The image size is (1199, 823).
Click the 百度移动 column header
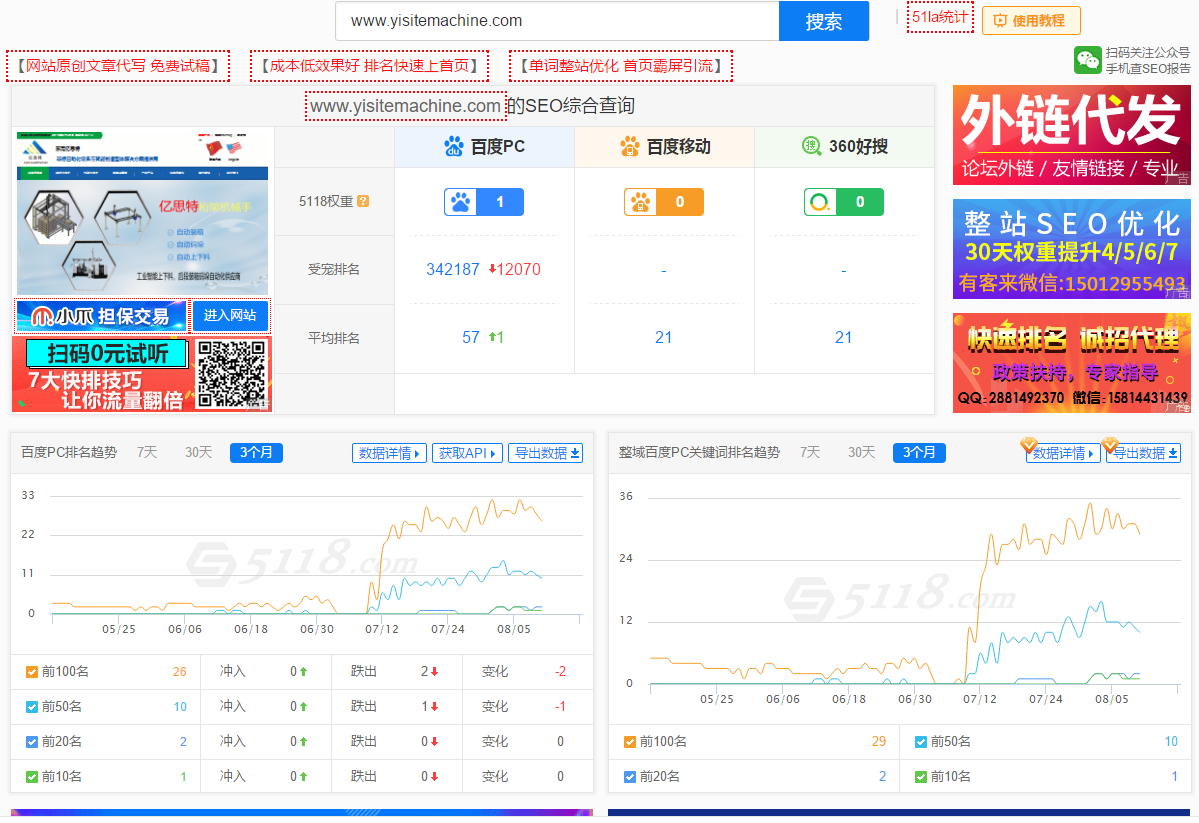tap(664, 147)
